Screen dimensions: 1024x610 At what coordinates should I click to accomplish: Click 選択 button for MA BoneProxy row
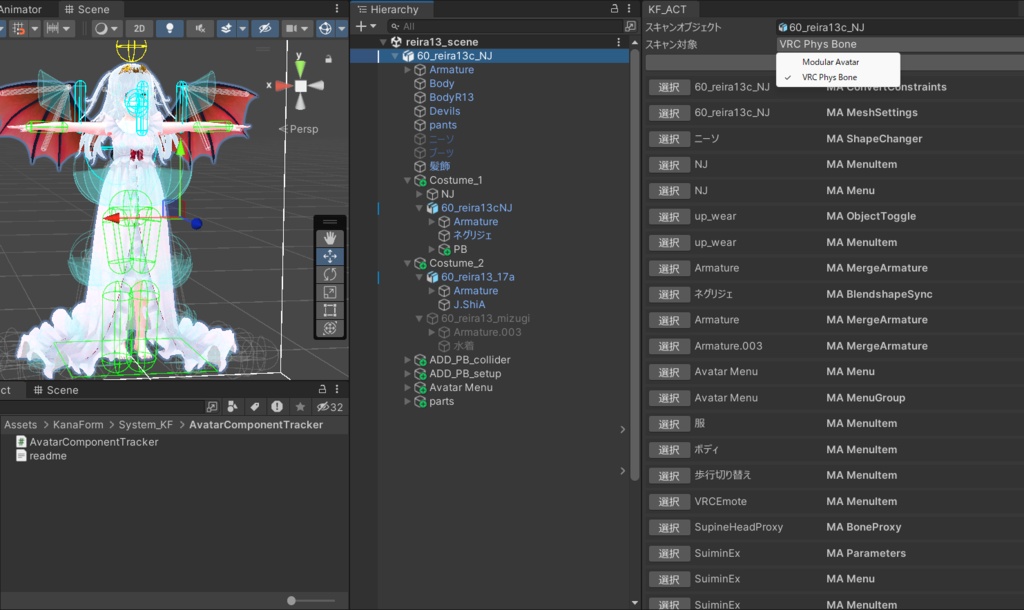[x=669, y=527]
